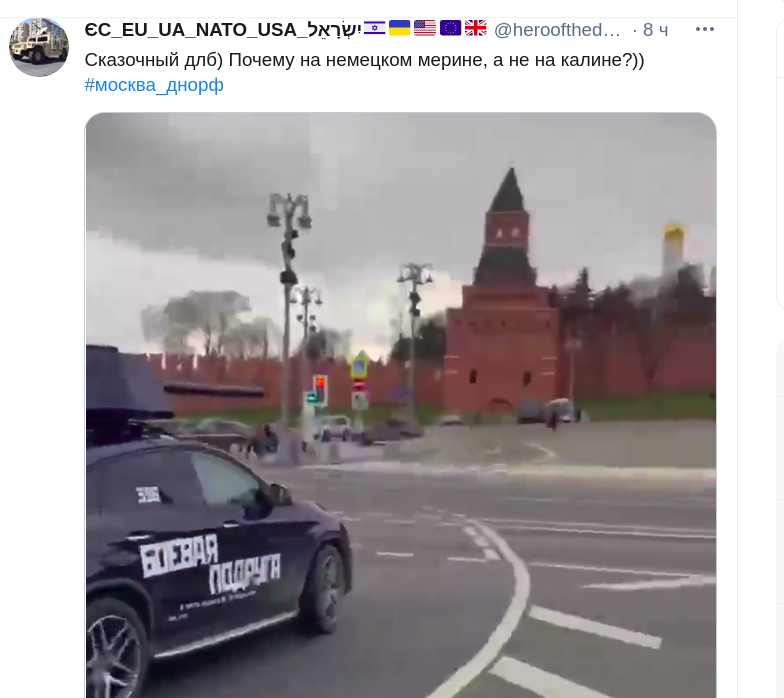Click the Hebrew text in the display name
784x698 pixels.
click(x=334, y=29)
